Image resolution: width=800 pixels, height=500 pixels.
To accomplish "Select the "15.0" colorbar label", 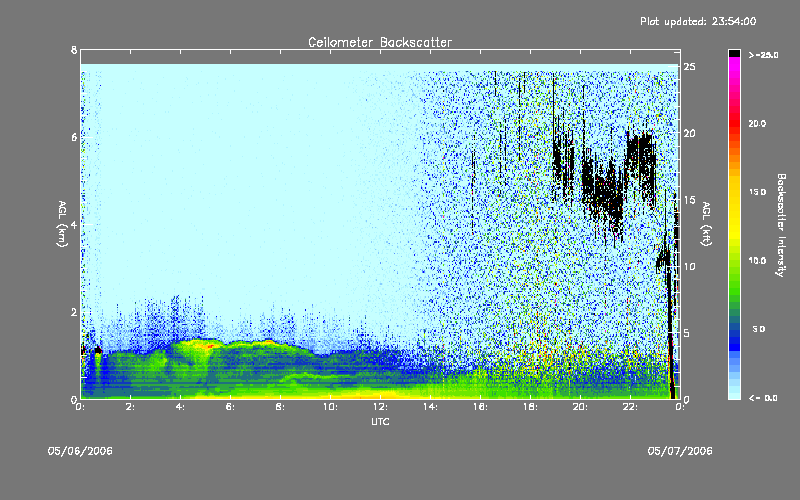I will tap(757, 192).
